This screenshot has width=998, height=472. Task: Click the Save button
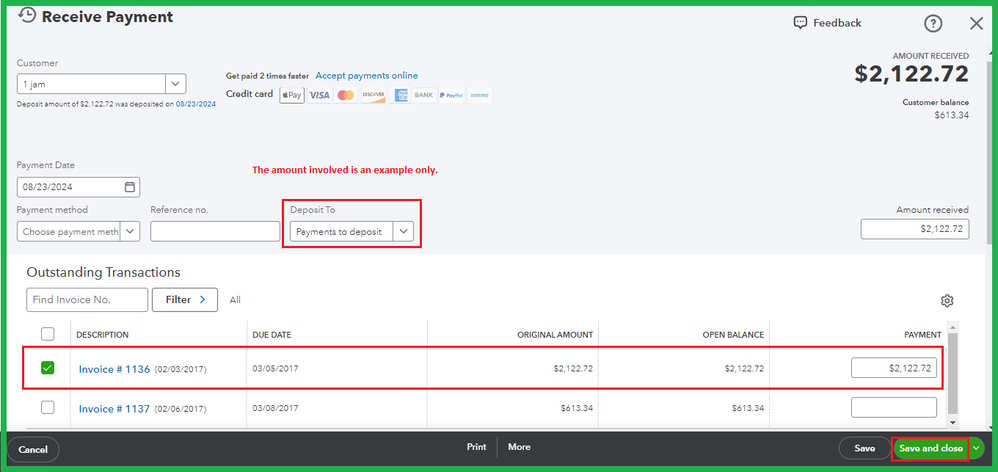tap(864, 448)
